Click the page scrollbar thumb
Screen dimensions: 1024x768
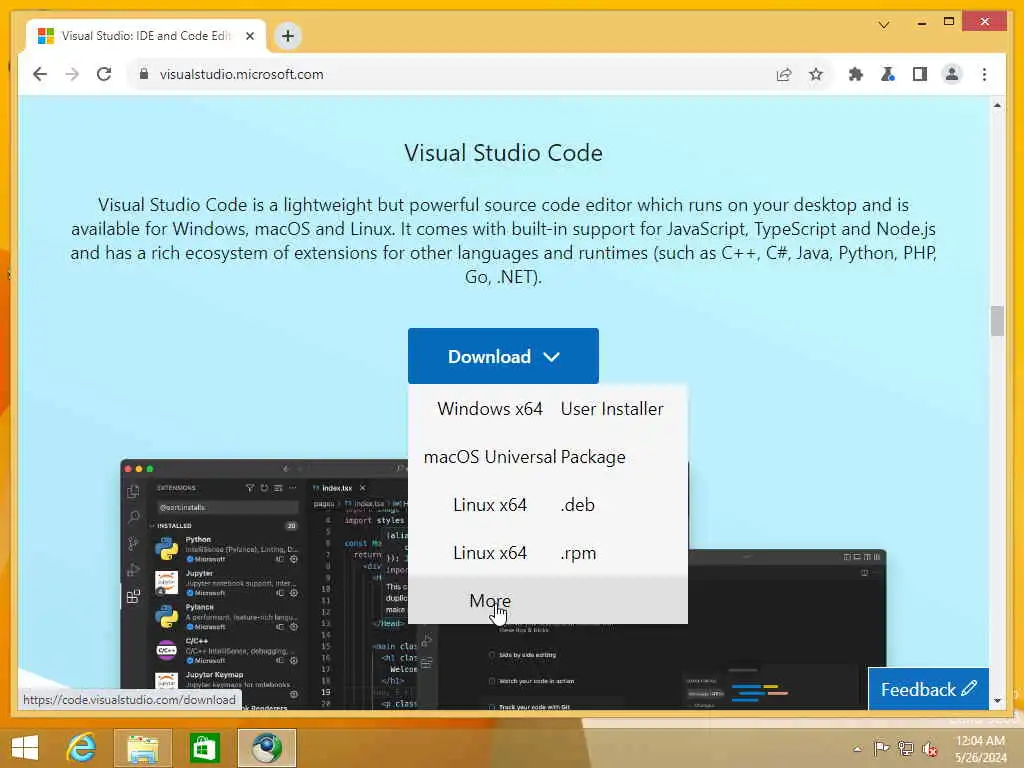pos(997,321)
